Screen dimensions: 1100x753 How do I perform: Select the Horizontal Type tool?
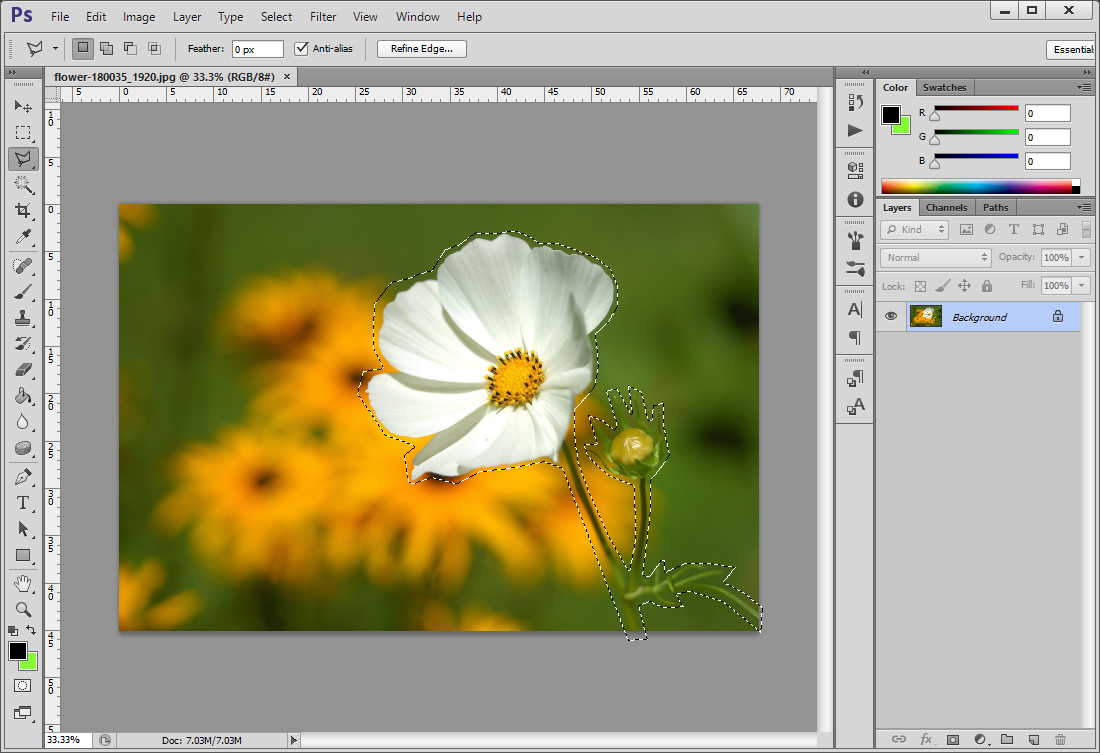pos(23,502)
